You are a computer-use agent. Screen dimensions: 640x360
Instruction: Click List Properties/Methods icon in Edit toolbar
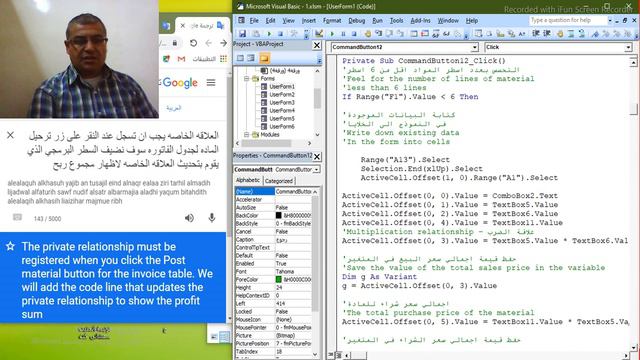(478, 34)
